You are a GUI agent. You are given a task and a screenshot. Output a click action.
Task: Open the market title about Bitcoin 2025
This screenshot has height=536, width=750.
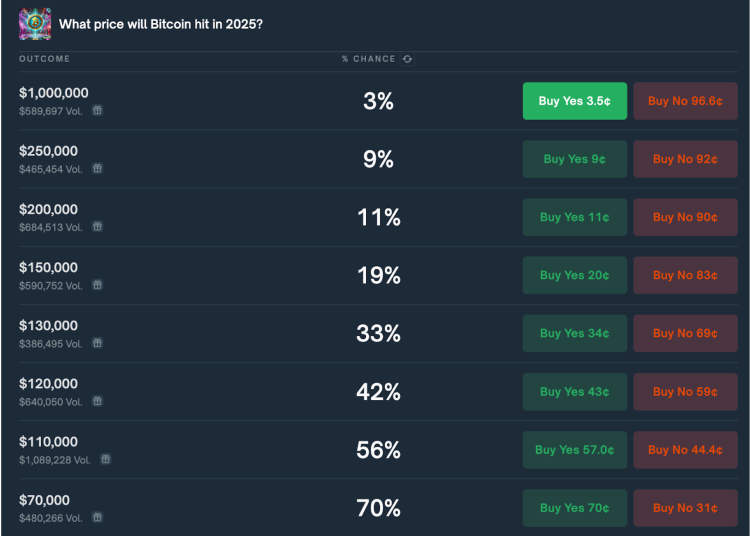[x=161, y=24]
